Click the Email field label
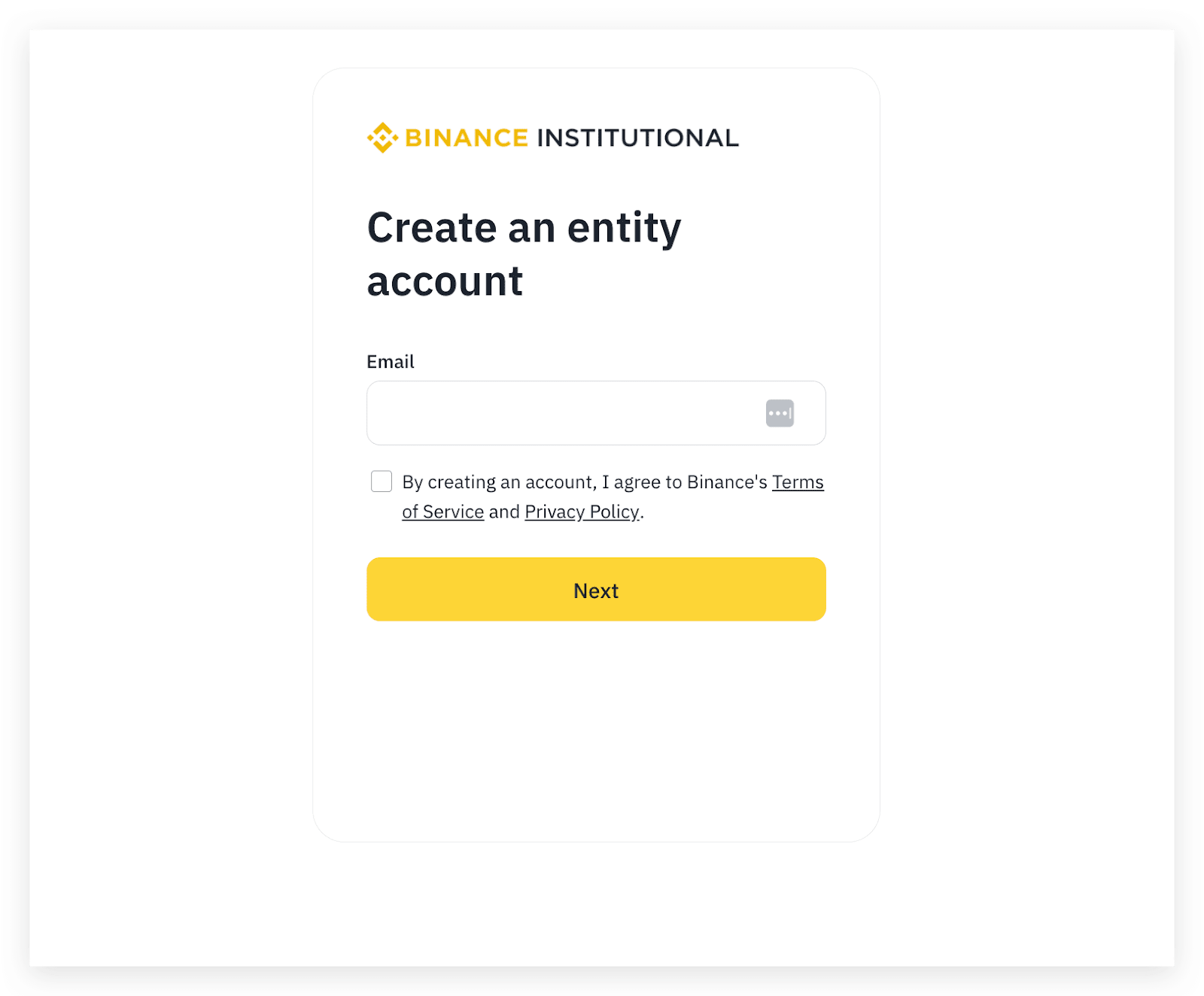1204x996 pixels. pyautogui.click(x=391, y=362)
